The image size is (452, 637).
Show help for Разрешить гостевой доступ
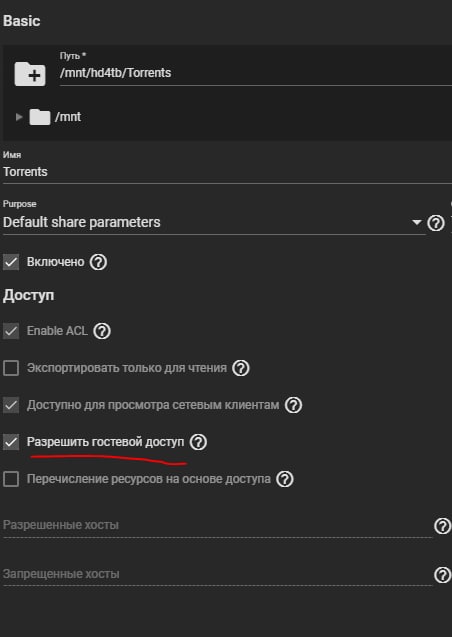(198, 442)
